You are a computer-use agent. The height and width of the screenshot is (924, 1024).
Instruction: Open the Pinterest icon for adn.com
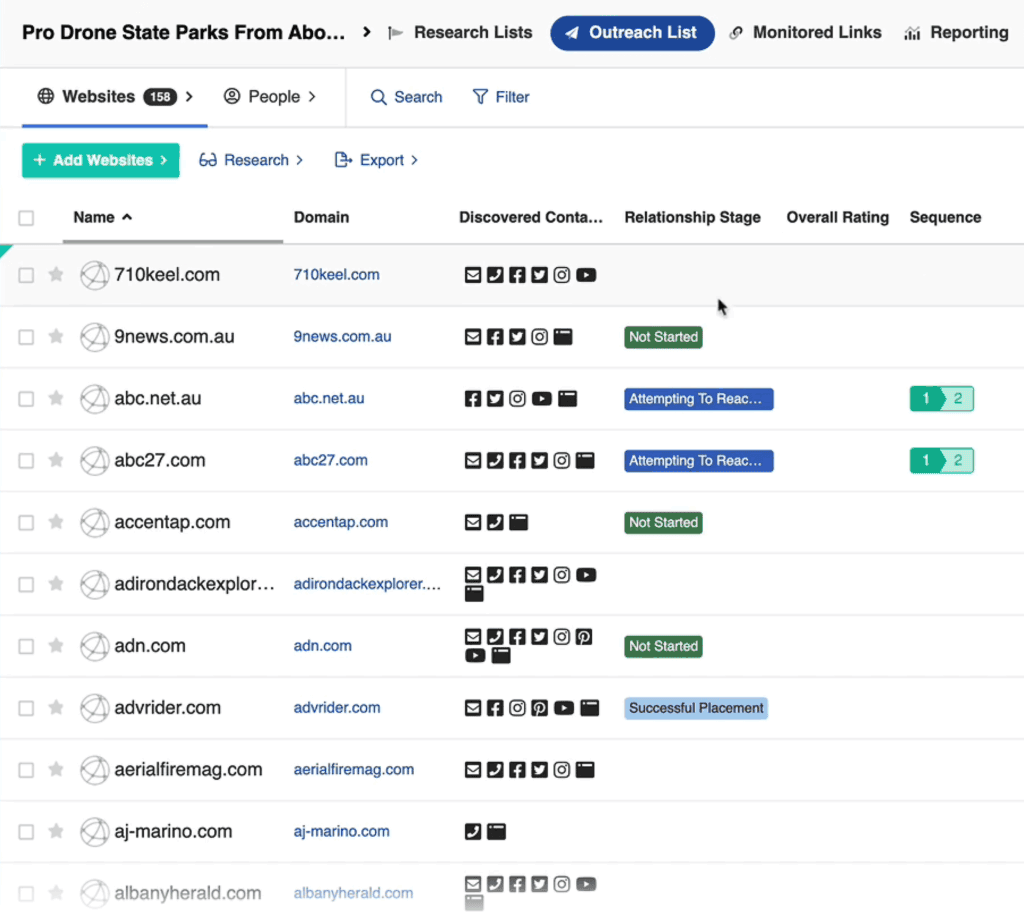[584, 636]
